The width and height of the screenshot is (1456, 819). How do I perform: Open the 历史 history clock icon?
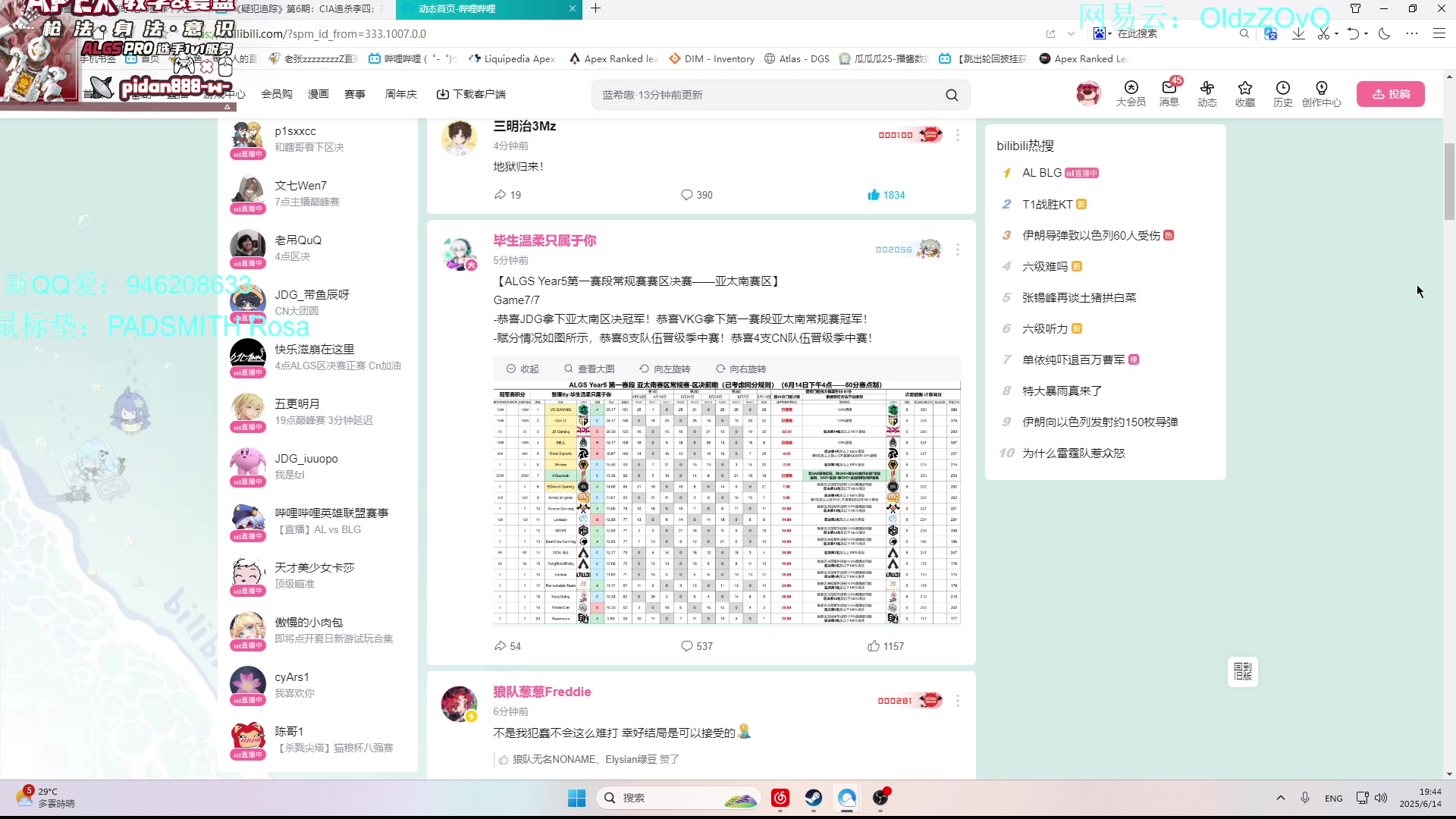coord(1282,94)
